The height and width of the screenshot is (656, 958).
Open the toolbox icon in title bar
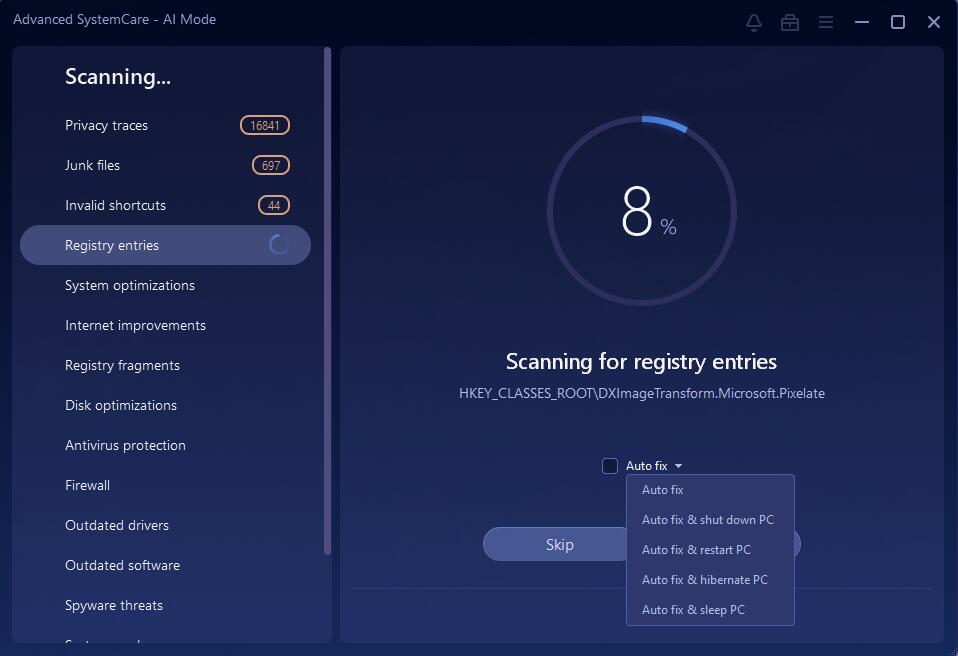790,23
